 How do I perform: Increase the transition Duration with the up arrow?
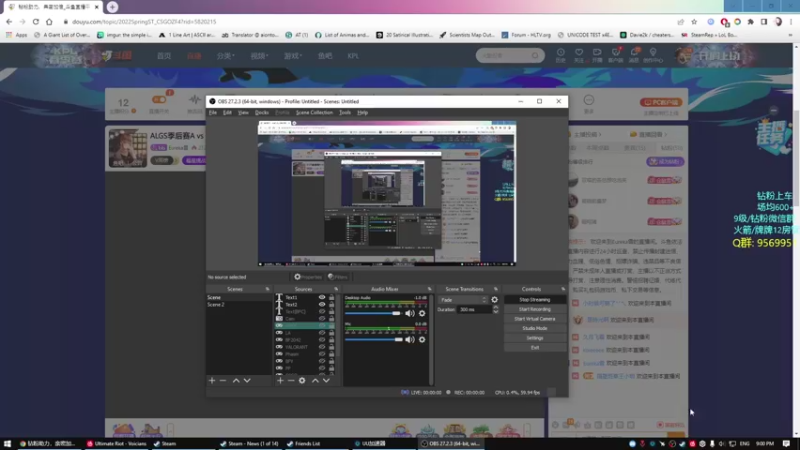click(x=495, y=308)
